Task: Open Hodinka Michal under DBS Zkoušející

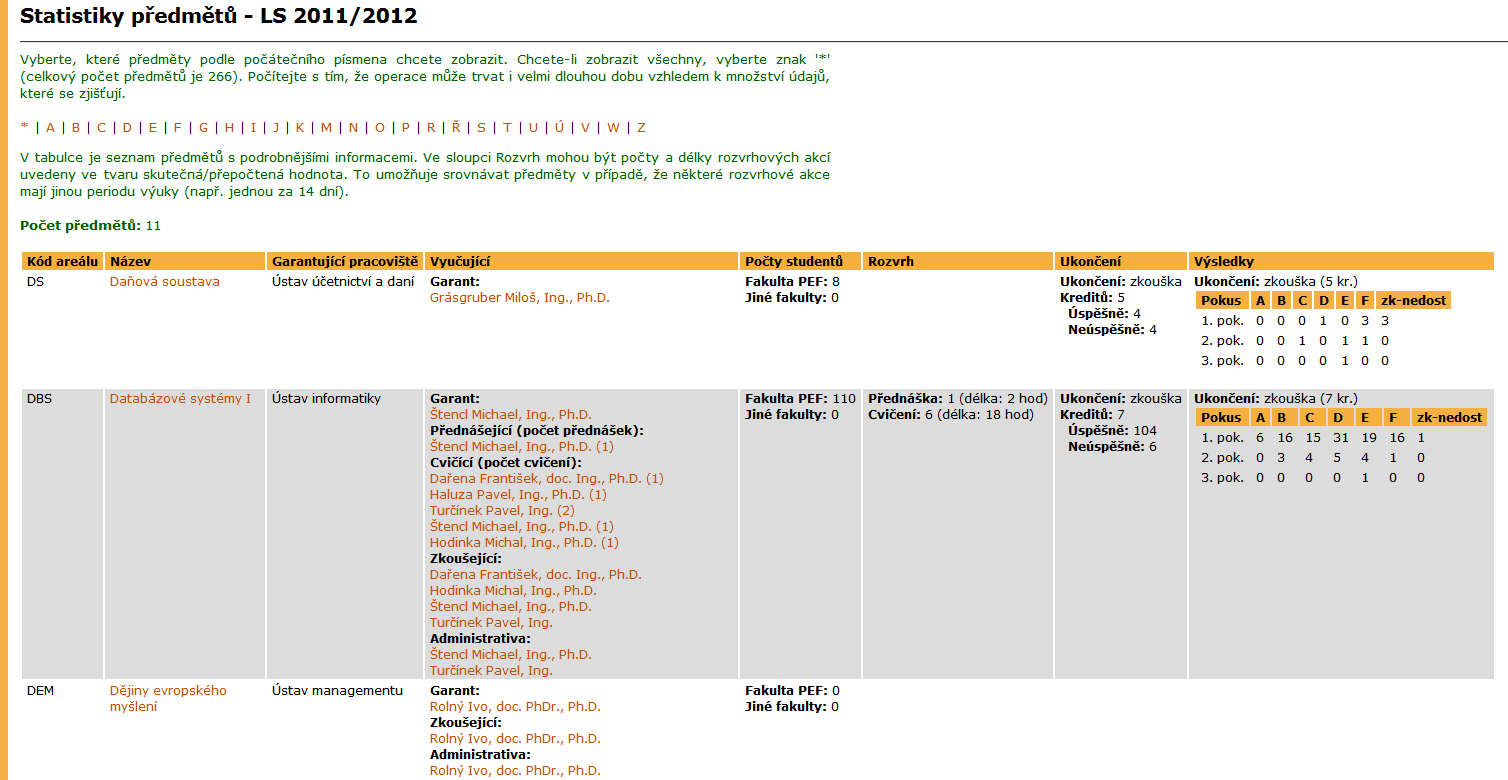Action: tap(513, 591)
